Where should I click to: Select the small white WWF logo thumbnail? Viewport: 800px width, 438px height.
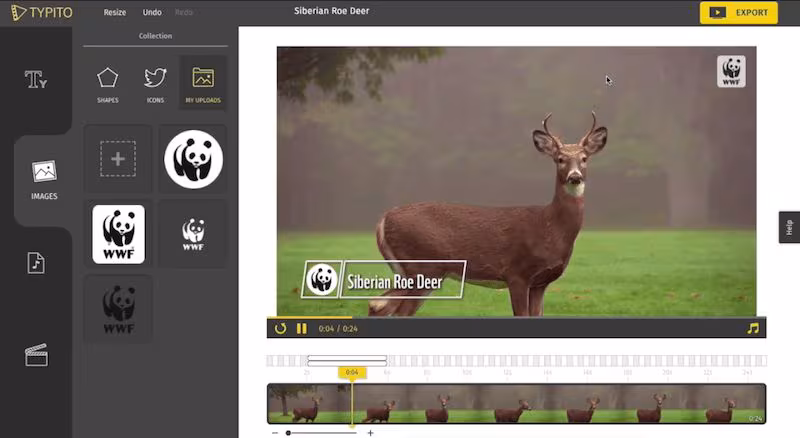coord(193,234)
